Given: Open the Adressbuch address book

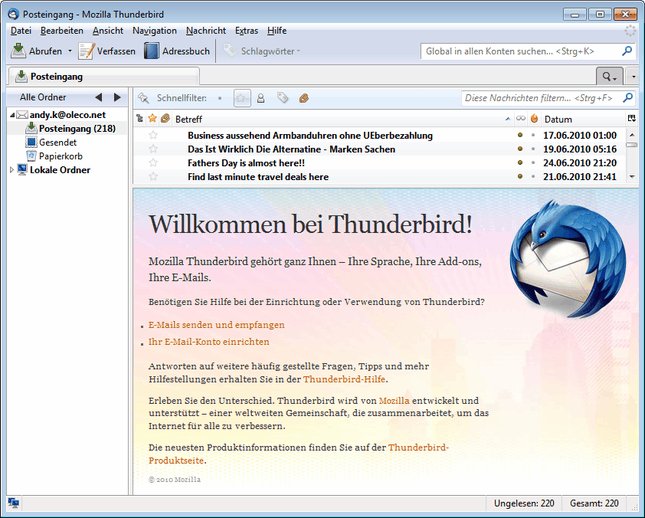Looking at the screenshot, I should tap(177, 51).
